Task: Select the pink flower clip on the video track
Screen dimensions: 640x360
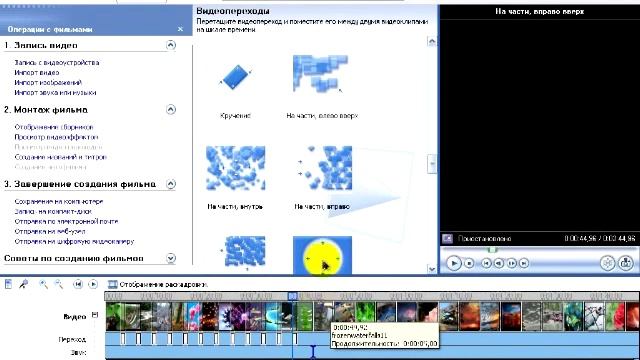Action: tap(192, 316)
